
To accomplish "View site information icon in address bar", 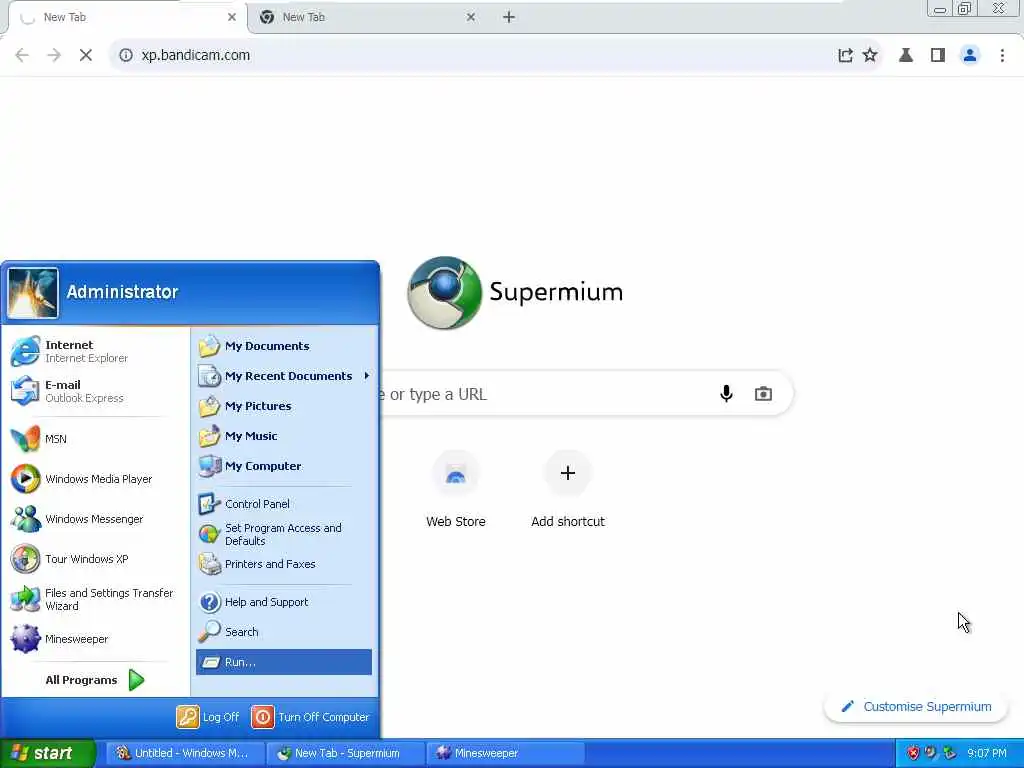I will coord(125,56).
